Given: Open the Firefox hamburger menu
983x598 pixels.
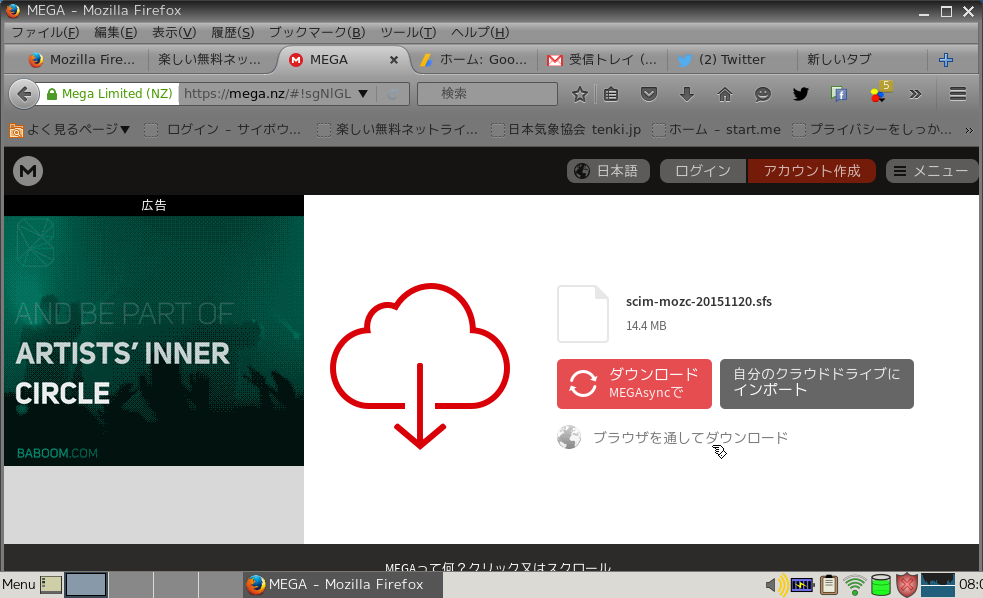Looking at the screenshot, I should tap(957, 94).
